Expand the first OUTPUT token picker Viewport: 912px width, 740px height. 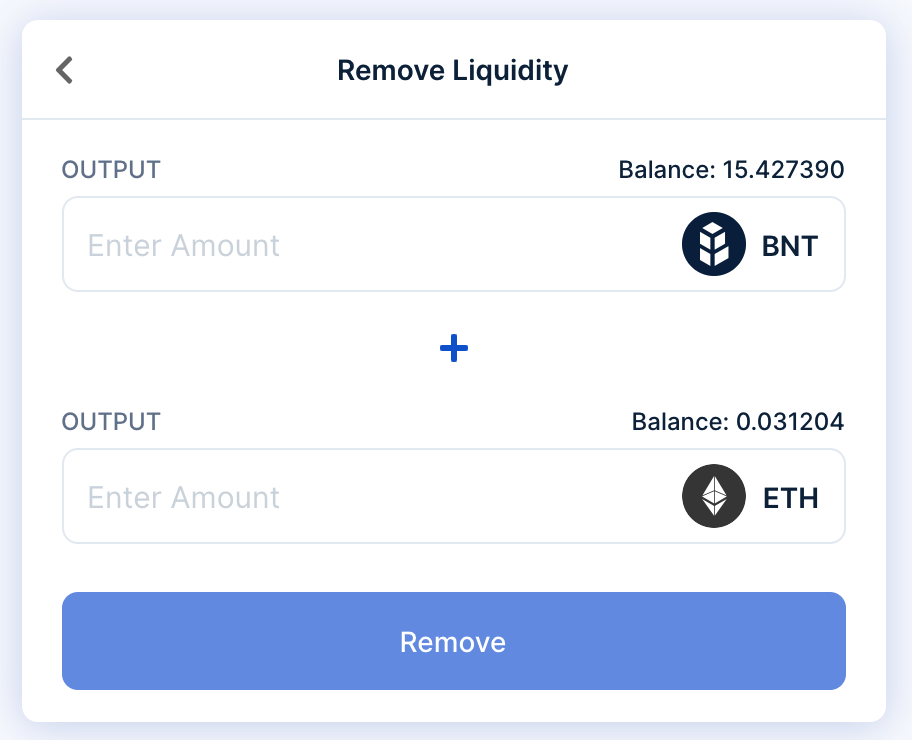[750, 243]
